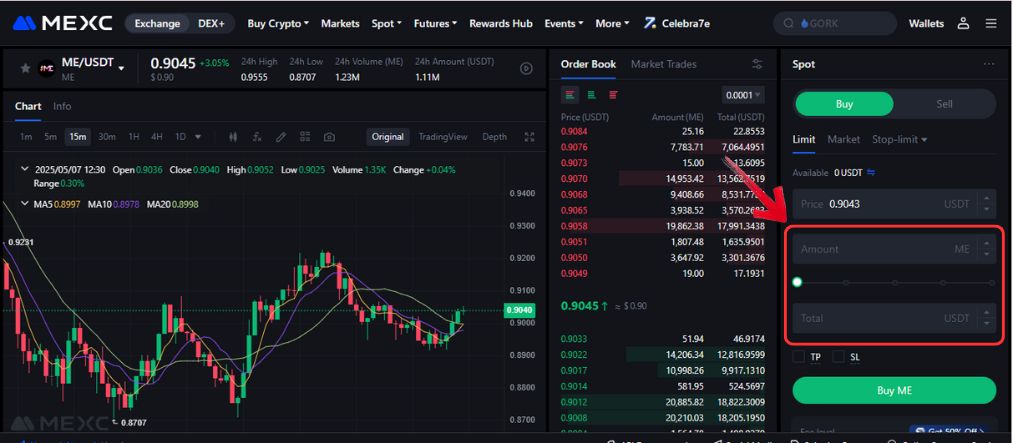This screenshot has height=443, width=1013.
Task: Click the 0.9022 bid price row
Action: pyautogui.click(x=663, y=354)
